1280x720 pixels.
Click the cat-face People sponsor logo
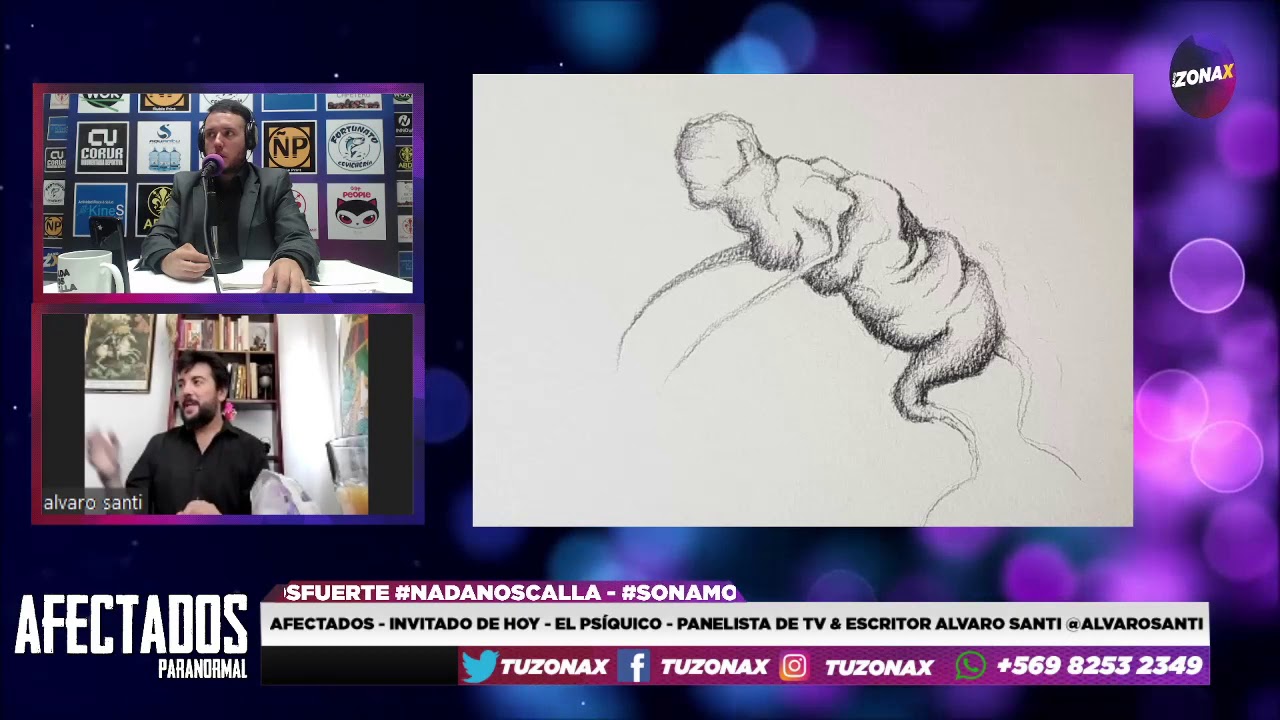(x=355, y=210)
